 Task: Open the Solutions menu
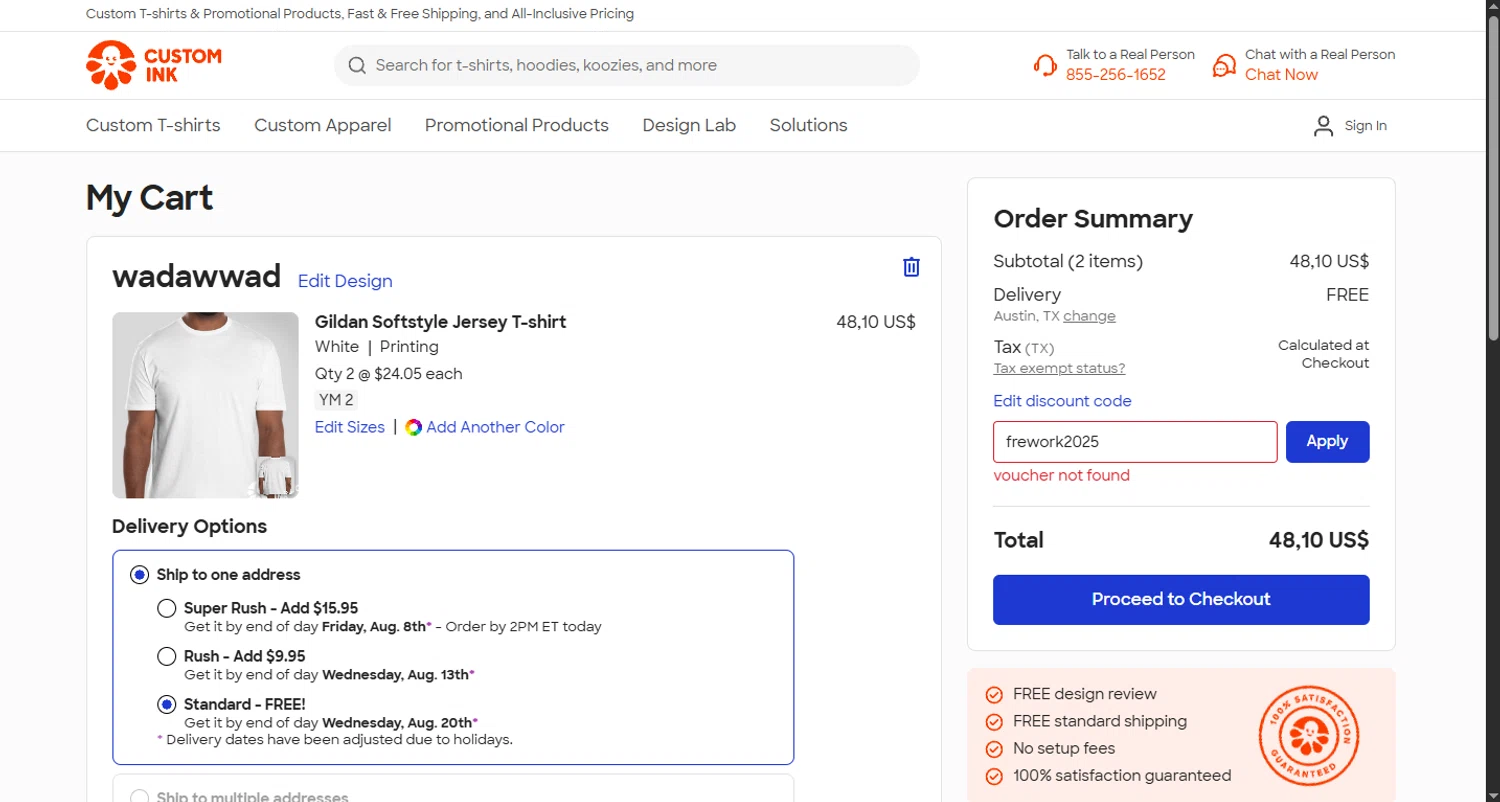[808, 126]
